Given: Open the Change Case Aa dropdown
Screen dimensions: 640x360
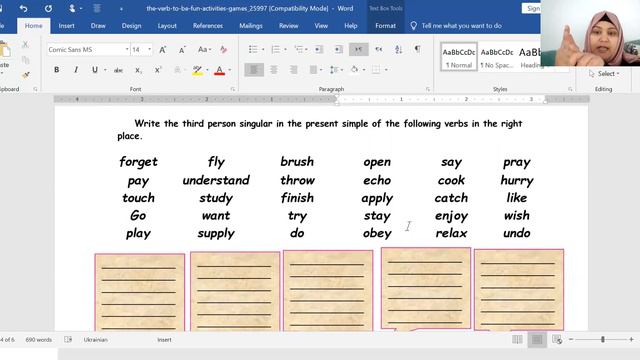Looking at the screenshot, I should tap(204, 50).
